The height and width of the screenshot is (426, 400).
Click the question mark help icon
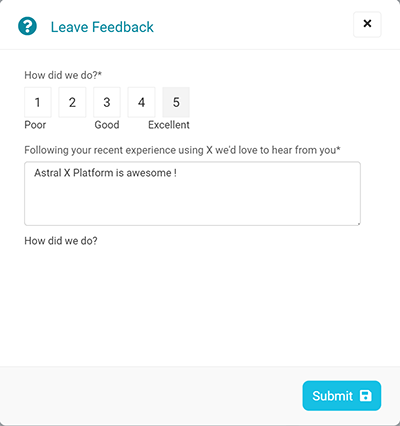click(x=27, y=26)
